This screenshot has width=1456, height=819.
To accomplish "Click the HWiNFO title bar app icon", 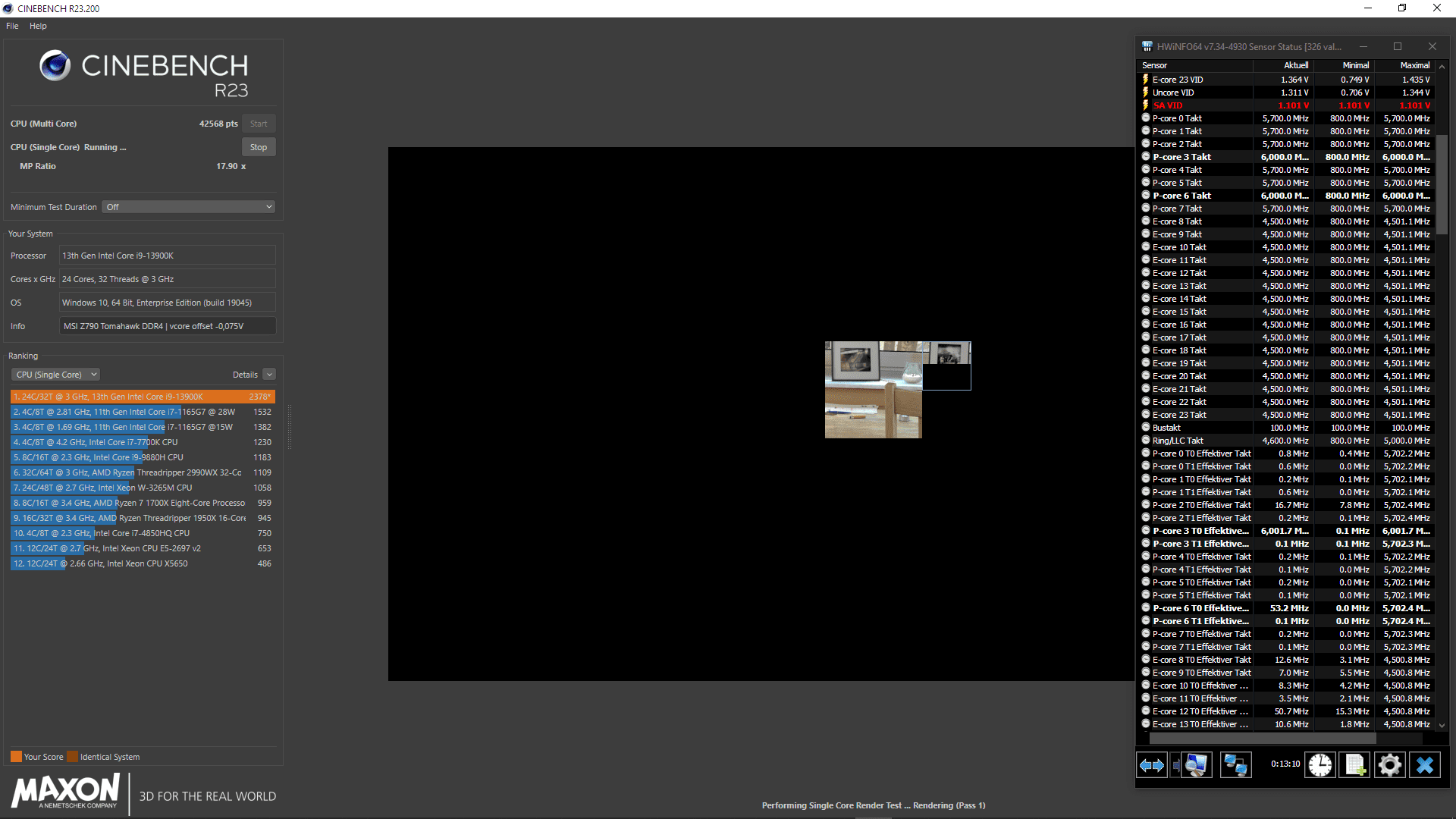I will click(1147, 46).
